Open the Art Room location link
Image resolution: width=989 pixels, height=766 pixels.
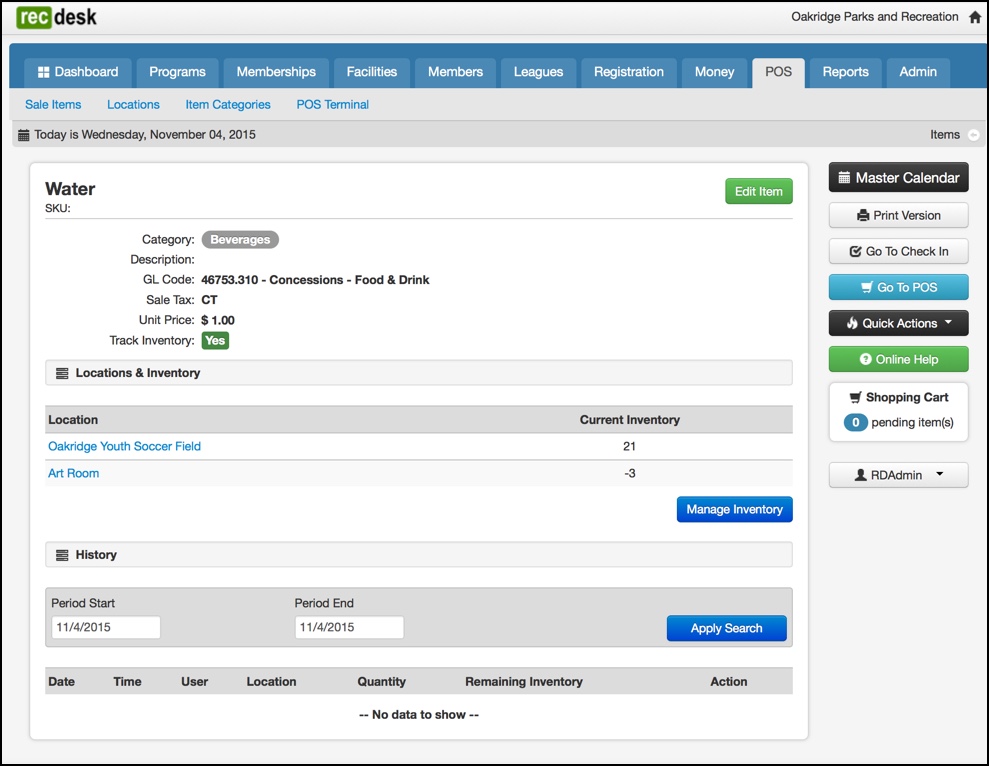73,473
